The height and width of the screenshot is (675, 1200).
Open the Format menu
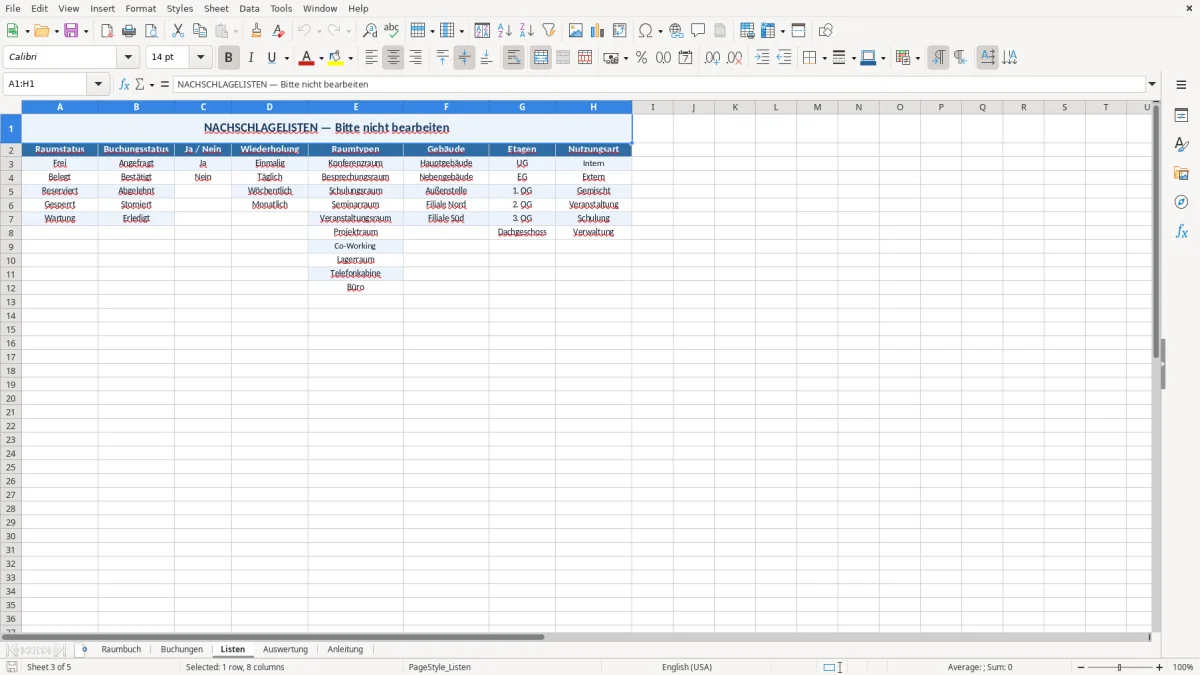[x=141, y=8]
